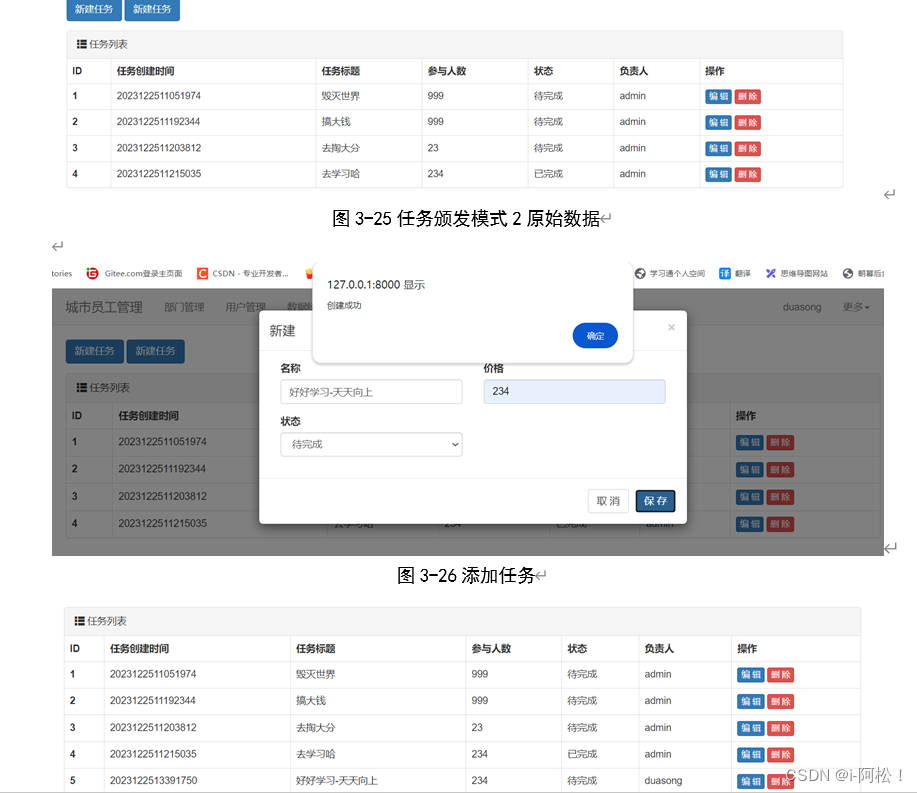
Task: Click 确定 on the 创建成功 alert
Action: [595, 335]
